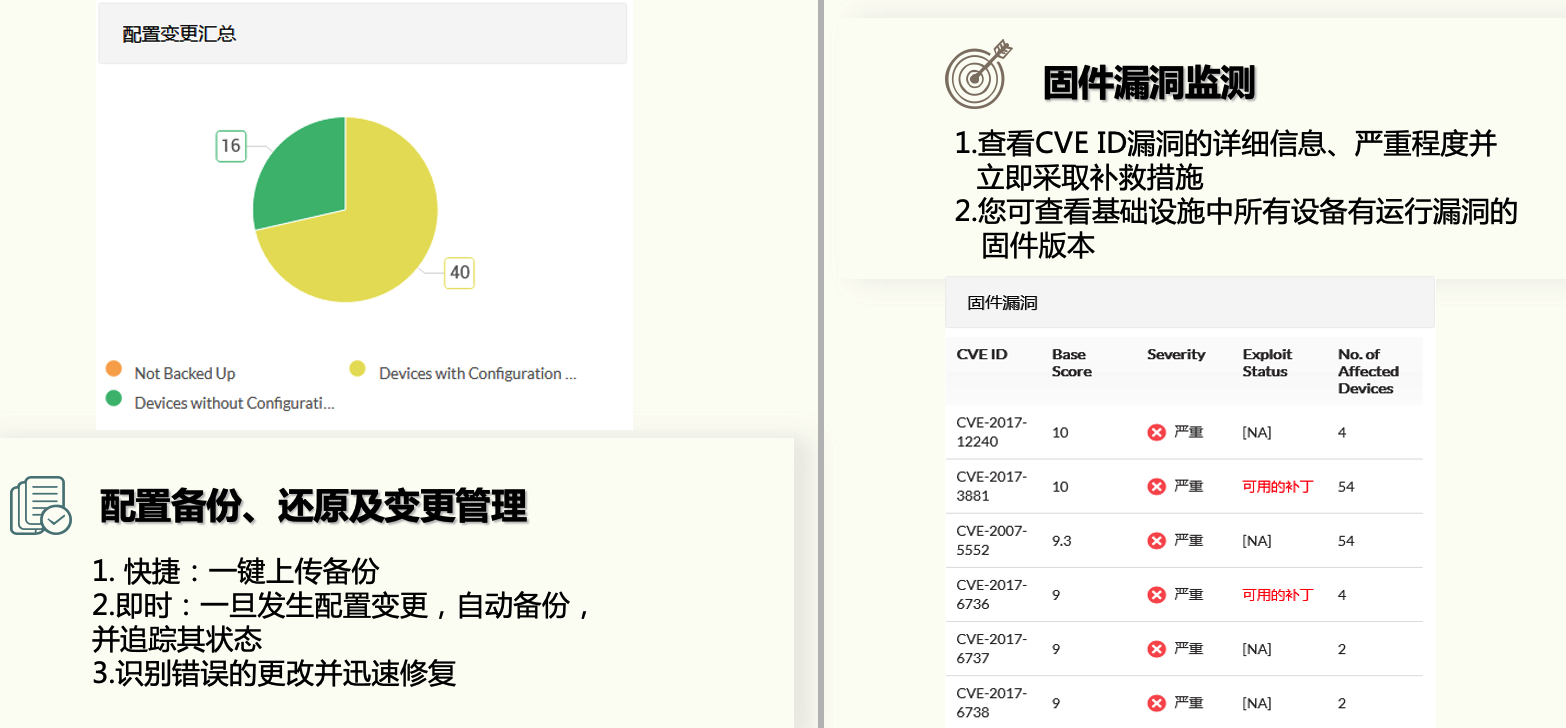Image resolution: width=1566 pixels, height=728 pixels.
Task: Open CVE-2017-12240 vulnerability details
Action: coord(992,432)
